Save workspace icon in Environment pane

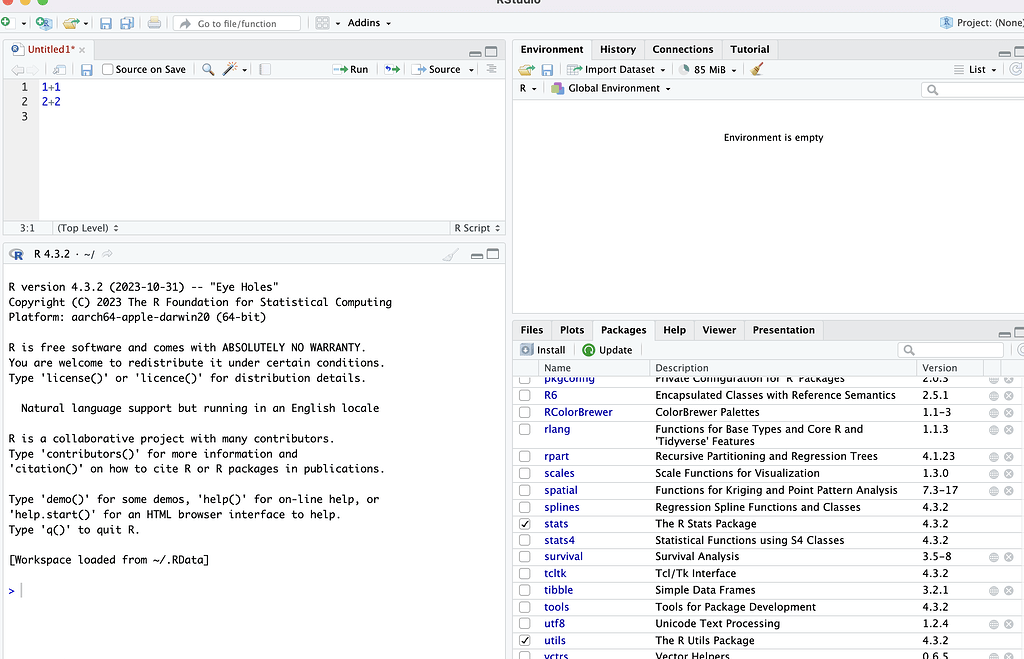pyautogui.click(x=547, y=70)
